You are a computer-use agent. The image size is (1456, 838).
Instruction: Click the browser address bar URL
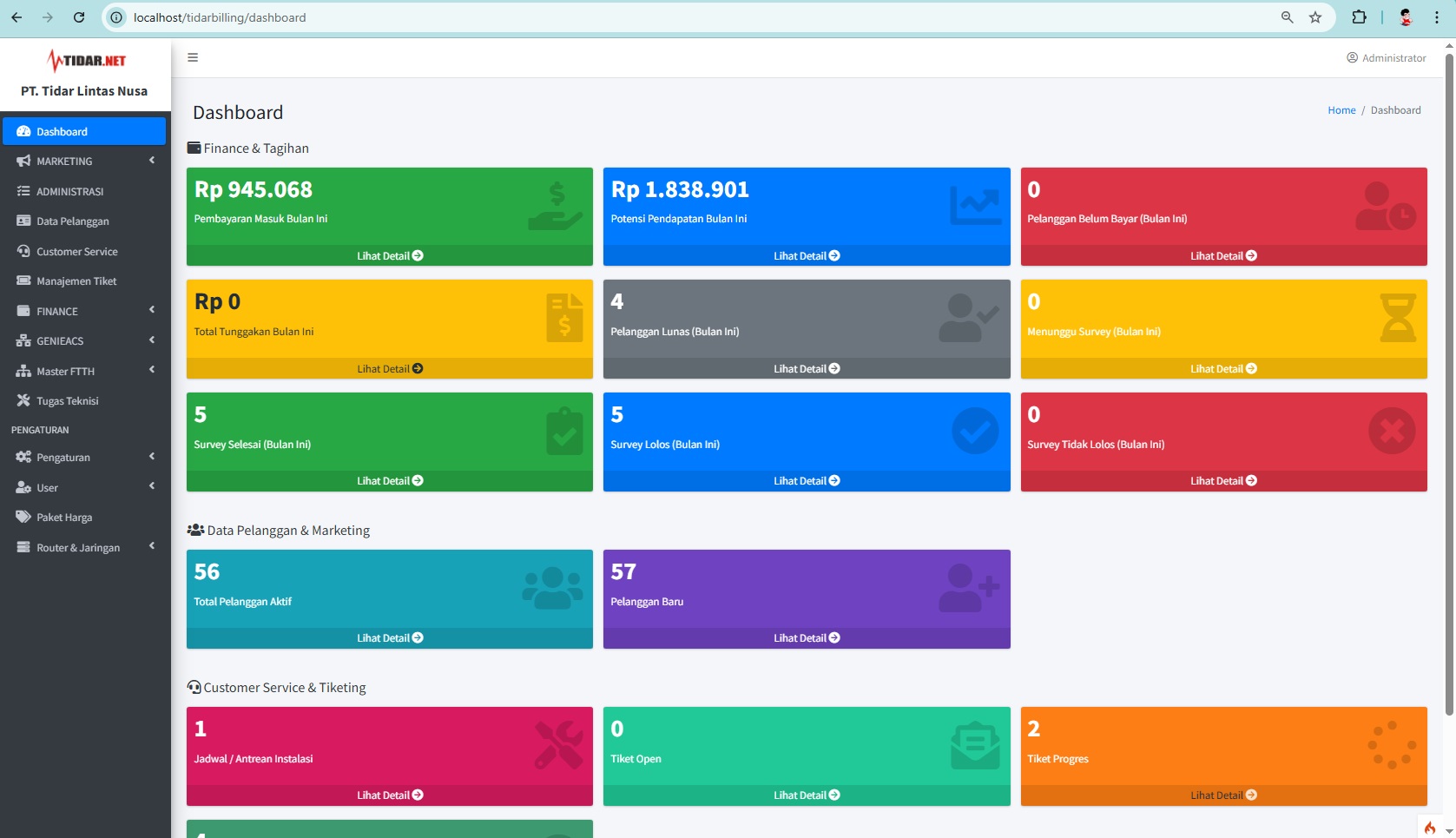pyautogui.click(x=220, y=17)
